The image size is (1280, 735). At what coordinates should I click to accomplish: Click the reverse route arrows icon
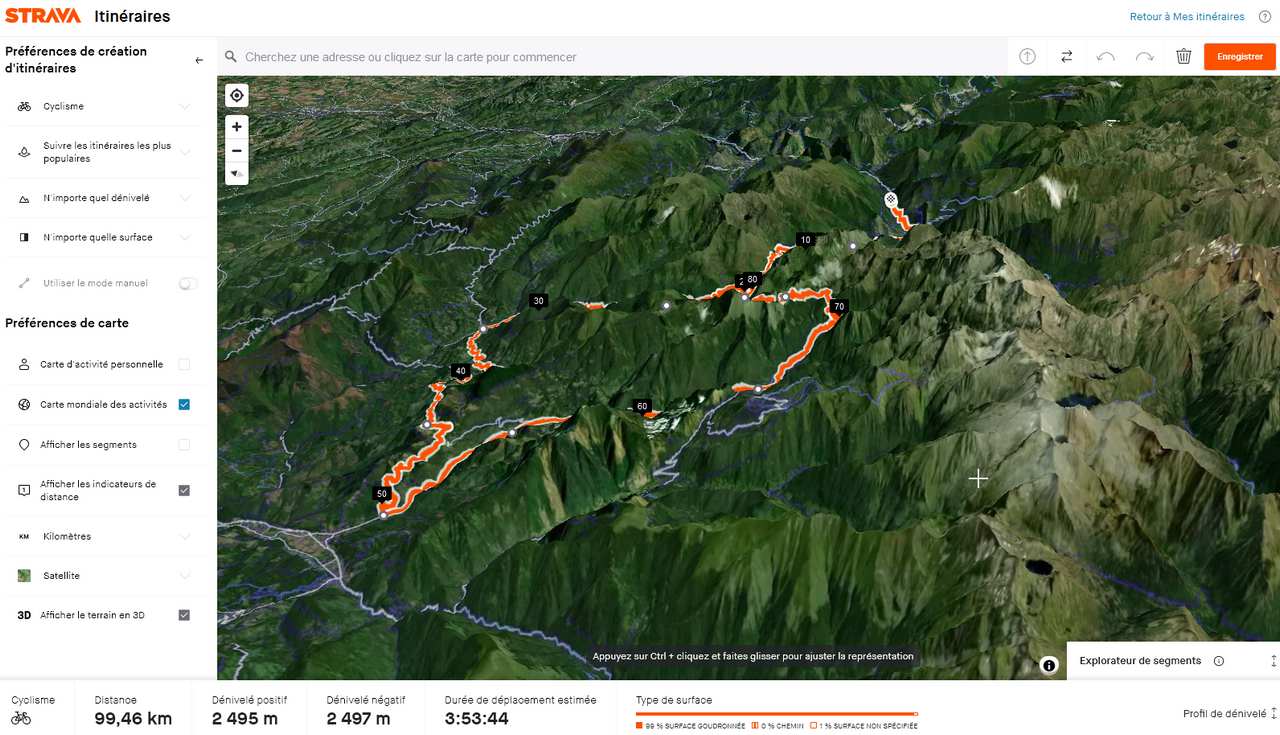[1067, 57]
